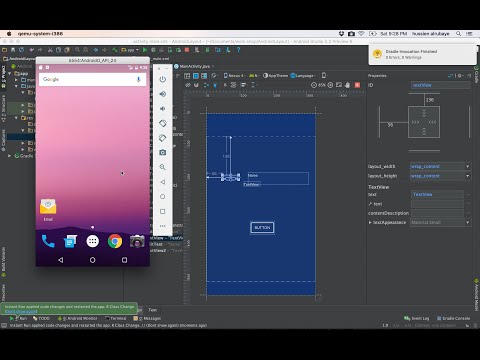Click red error indicator in design toolbar
The height and width of the screenshot is (360, 480).
(357, 85)
